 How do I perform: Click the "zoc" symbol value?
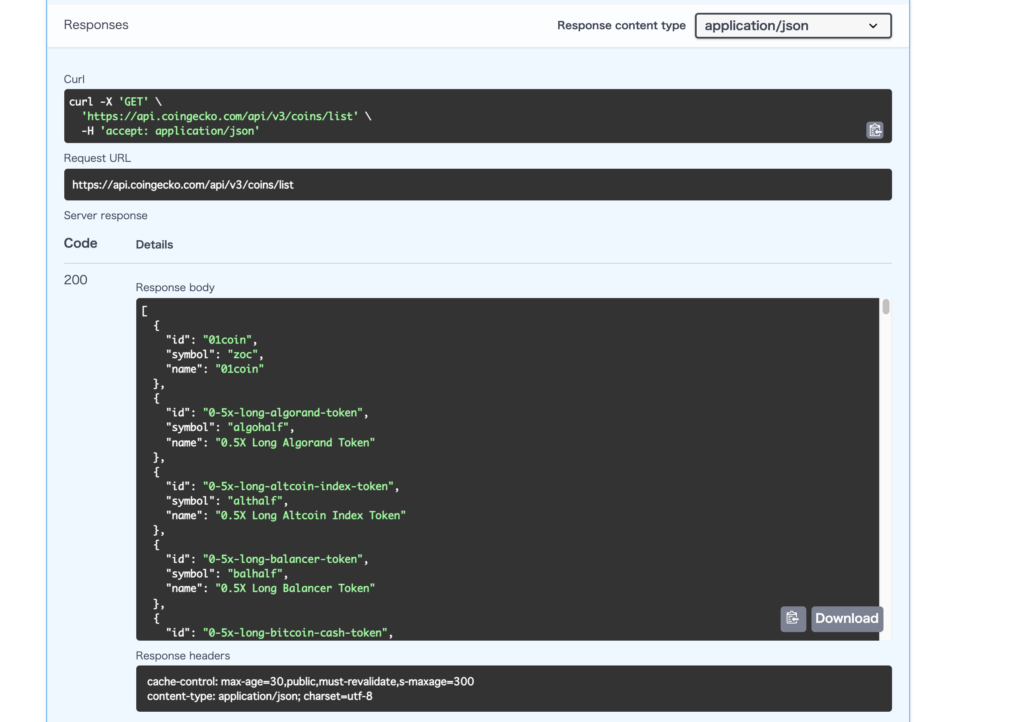click(245, 352)
